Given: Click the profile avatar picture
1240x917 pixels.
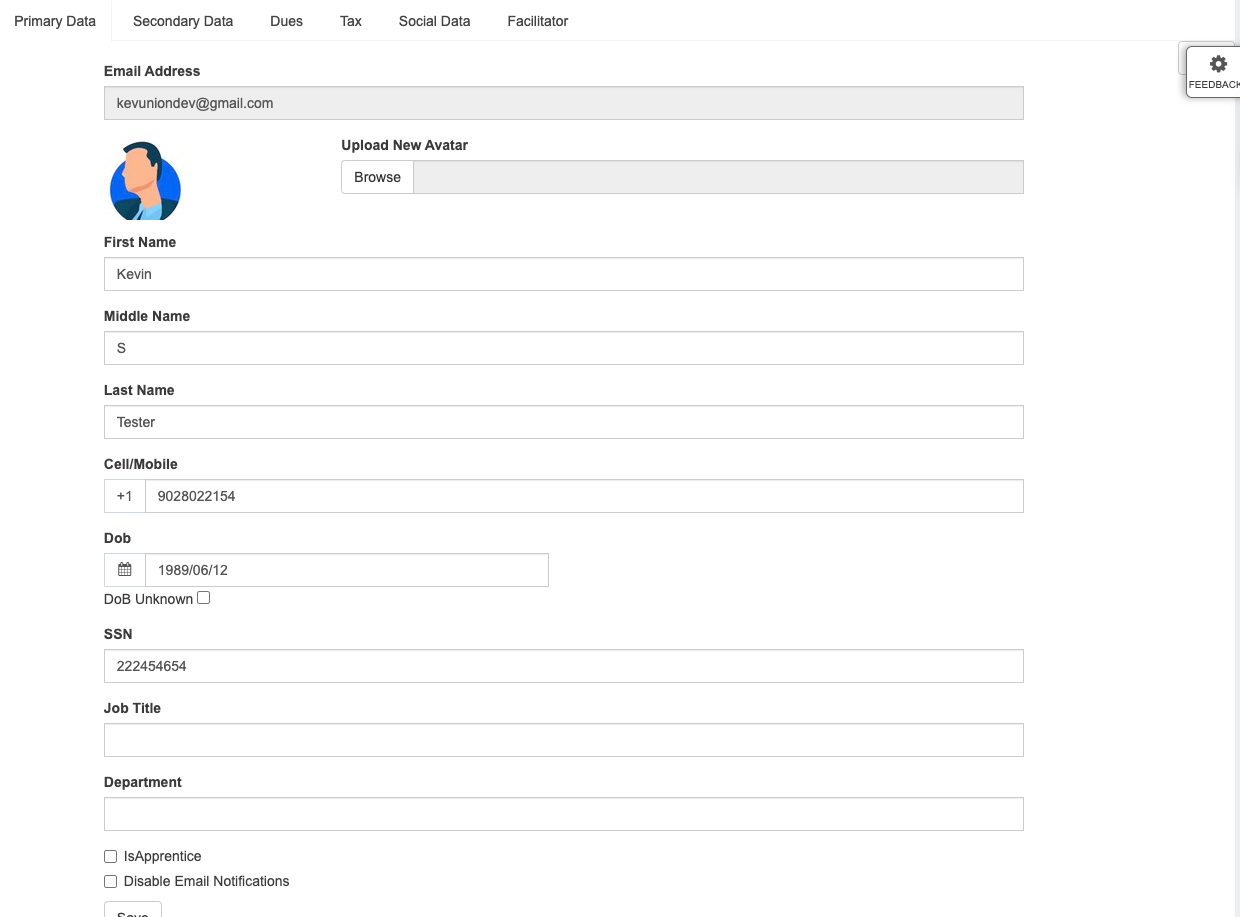Looking at the screenshot, I should pyautogui.click(x=144, y=181).
